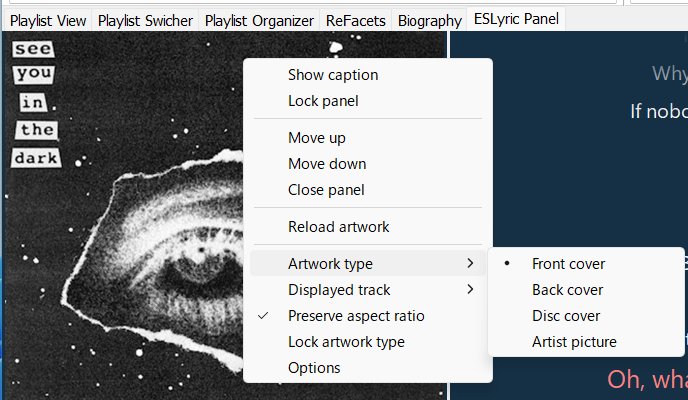Choose Move up from the menu

pyautogui.click(x=368, y=138)
